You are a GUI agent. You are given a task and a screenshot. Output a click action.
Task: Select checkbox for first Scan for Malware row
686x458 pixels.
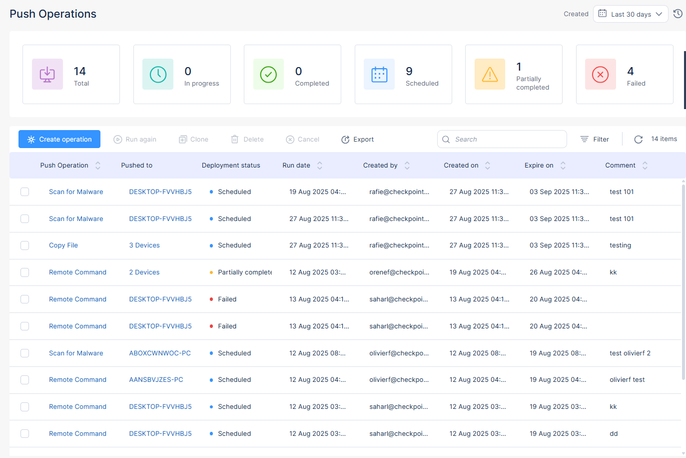click(24, 192)
